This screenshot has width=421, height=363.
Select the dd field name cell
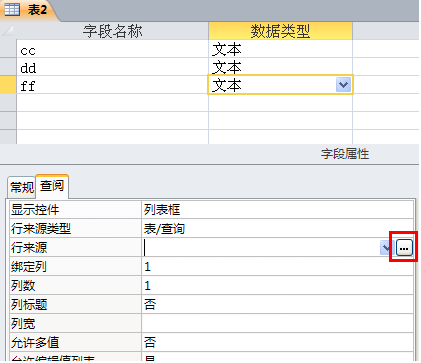(112, 67)
